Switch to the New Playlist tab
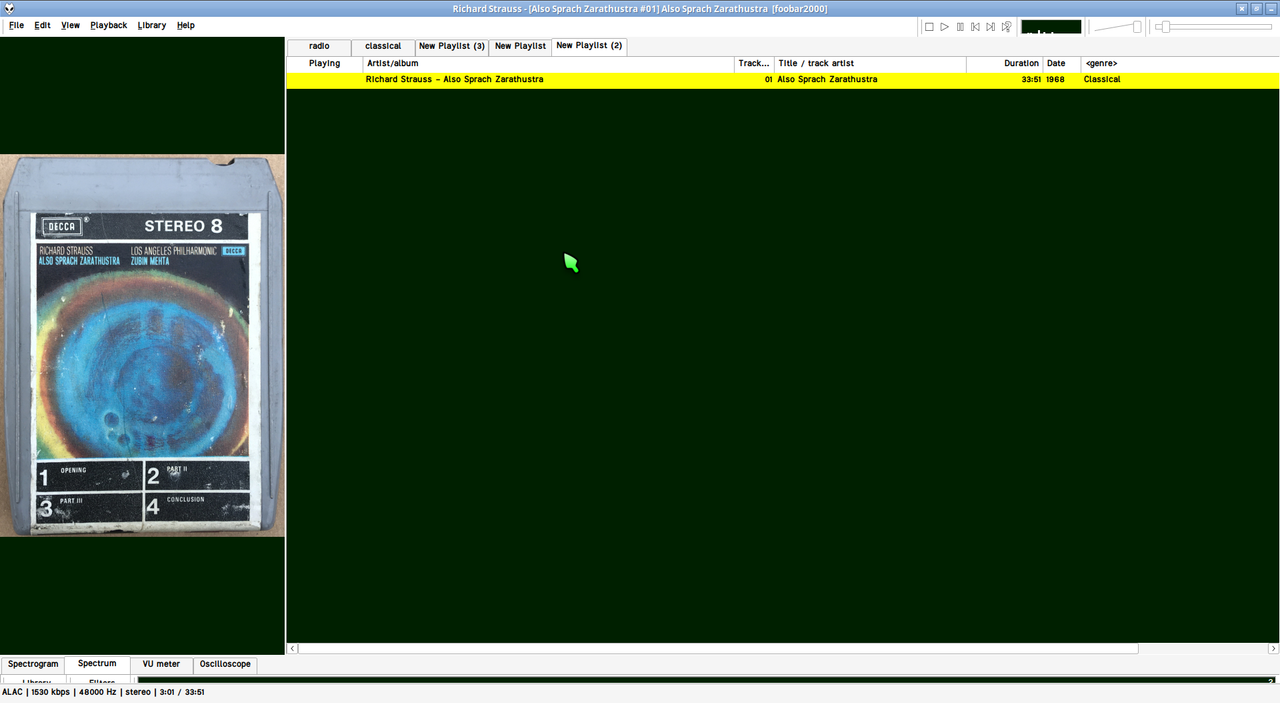The image size is (1280, 703). pyautogui.click(x=520, y=46)
